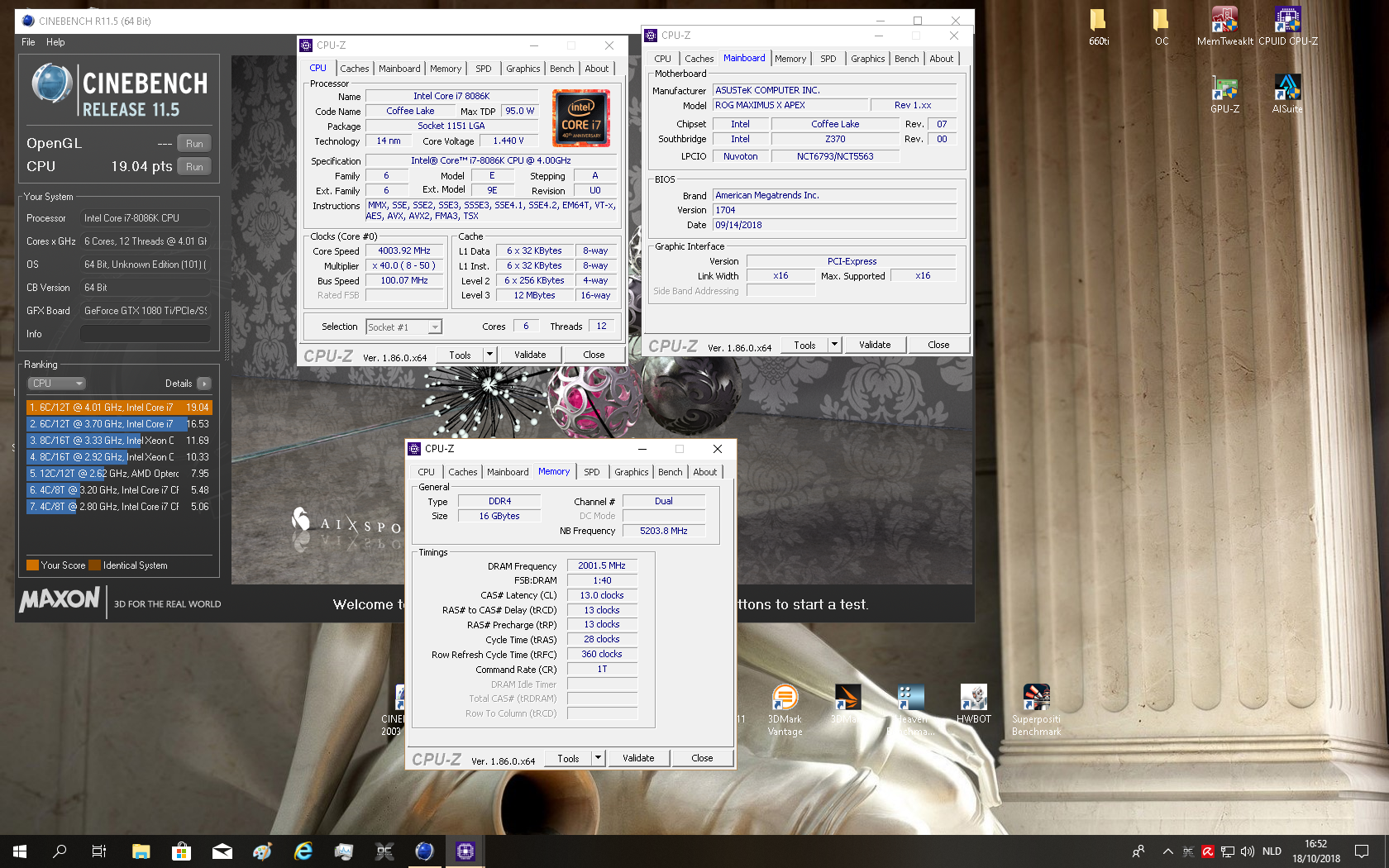Click Your Score orange legend swatch
Screen dimensions: 1389x868
coord(33,565)
